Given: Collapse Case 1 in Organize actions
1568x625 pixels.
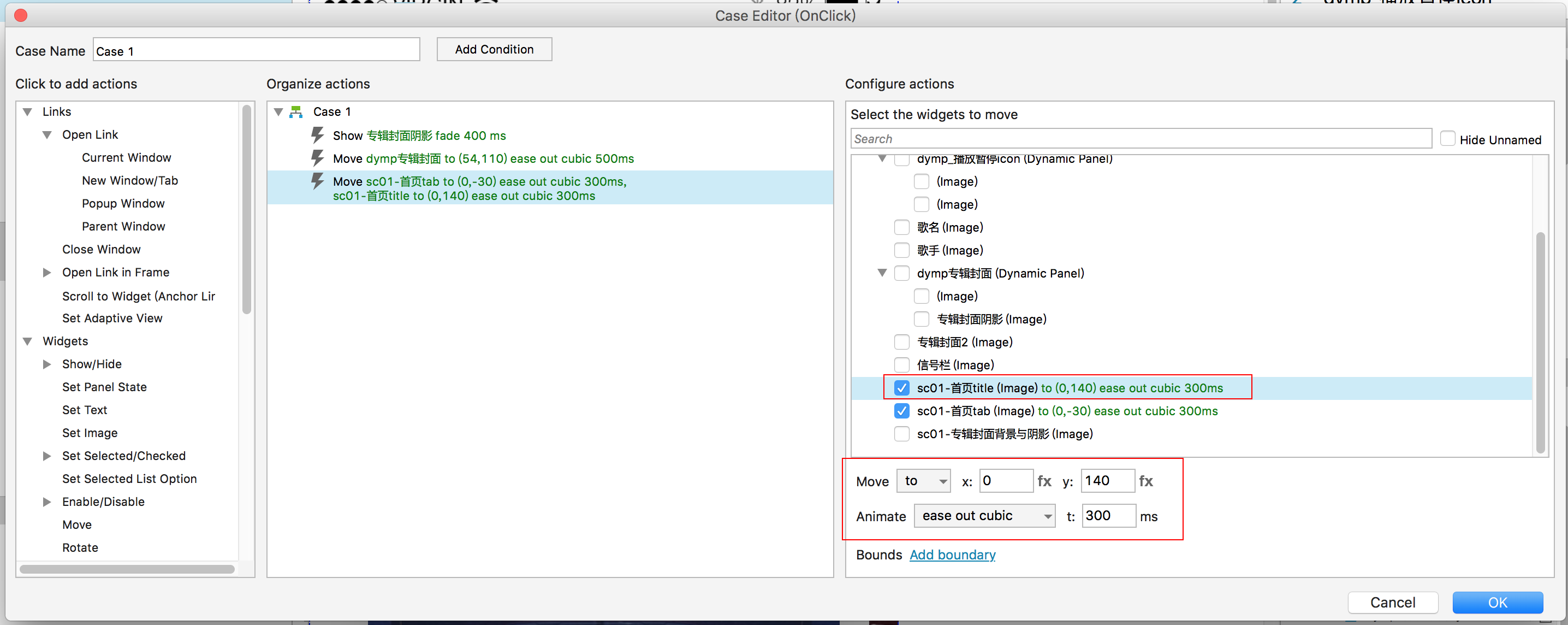Looking at the screenshot, I should pos(278,111).
